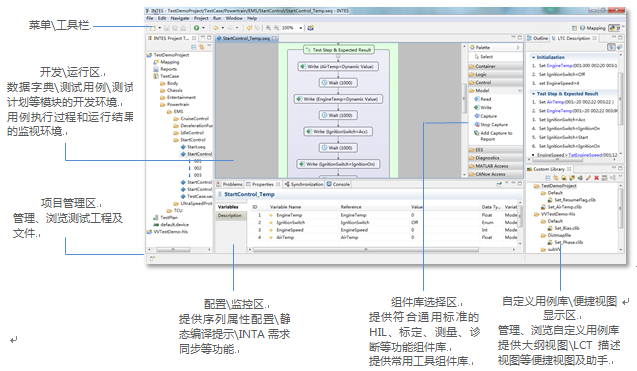Select Add Capture to Report palette item

click(x=493, y=136)
